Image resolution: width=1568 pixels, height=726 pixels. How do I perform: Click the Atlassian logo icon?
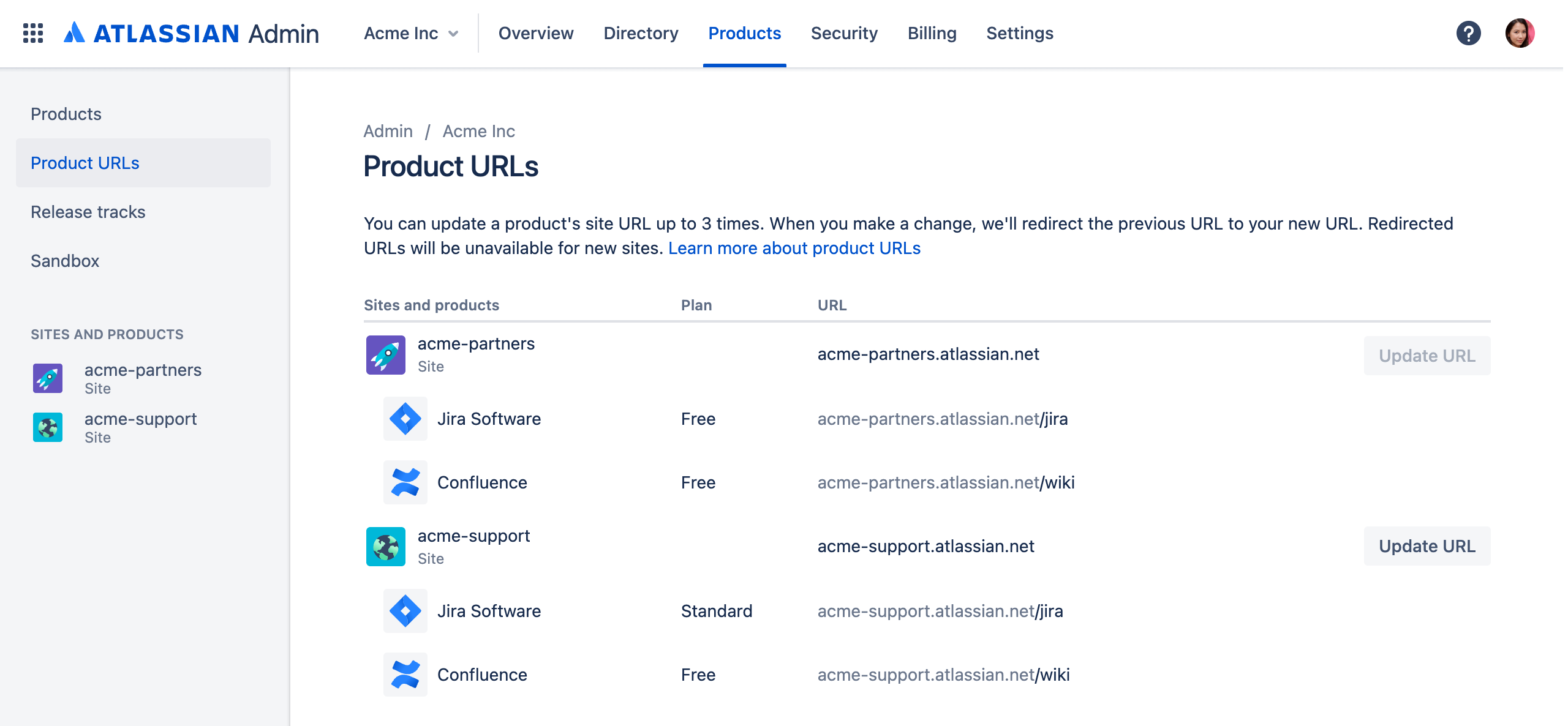[74, 33]
